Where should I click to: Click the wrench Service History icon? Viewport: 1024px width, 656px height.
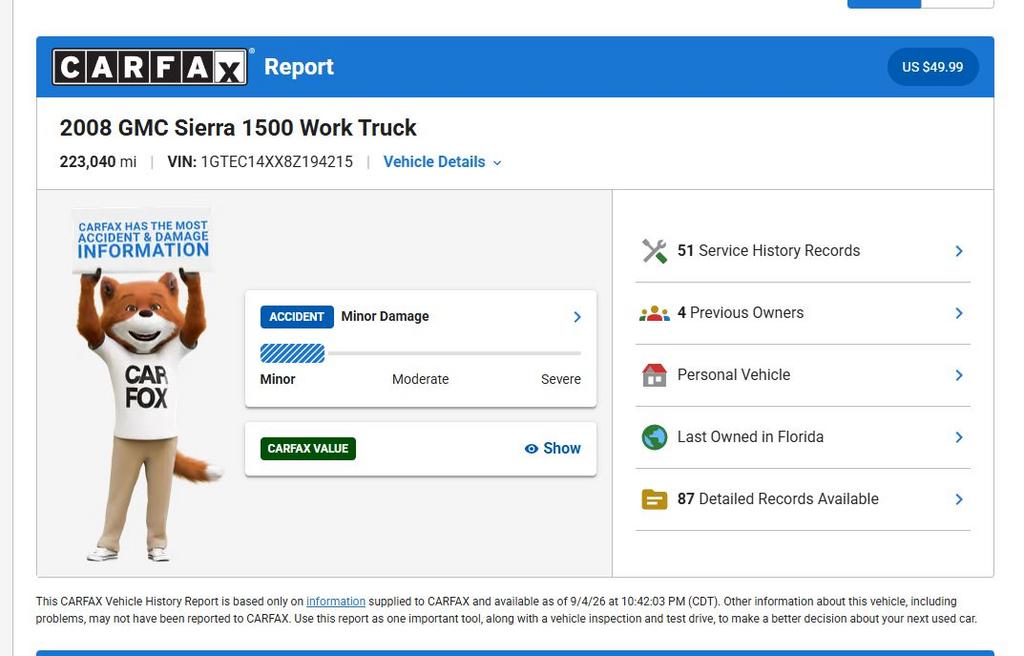[x=654, y=251]
